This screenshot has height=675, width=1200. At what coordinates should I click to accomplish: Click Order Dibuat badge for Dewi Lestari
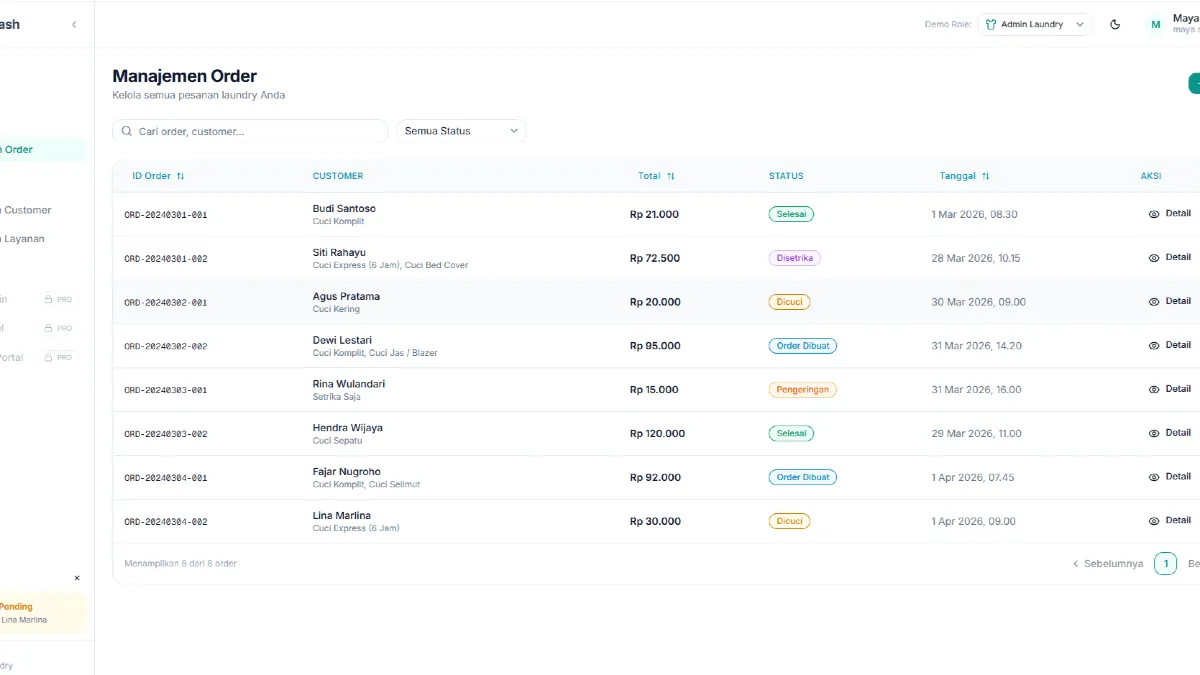point(802,346)
